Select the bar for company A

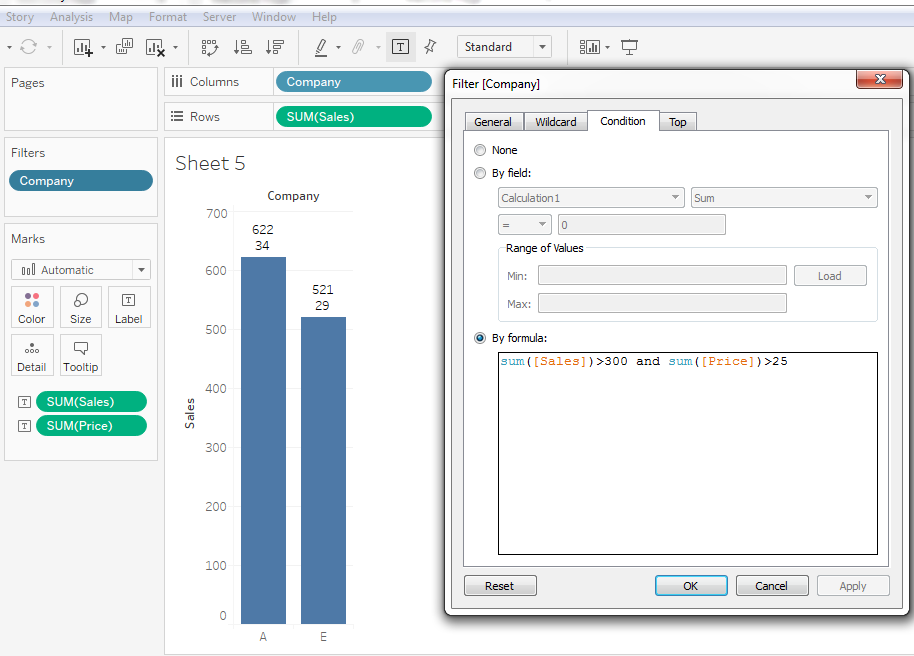263,440
